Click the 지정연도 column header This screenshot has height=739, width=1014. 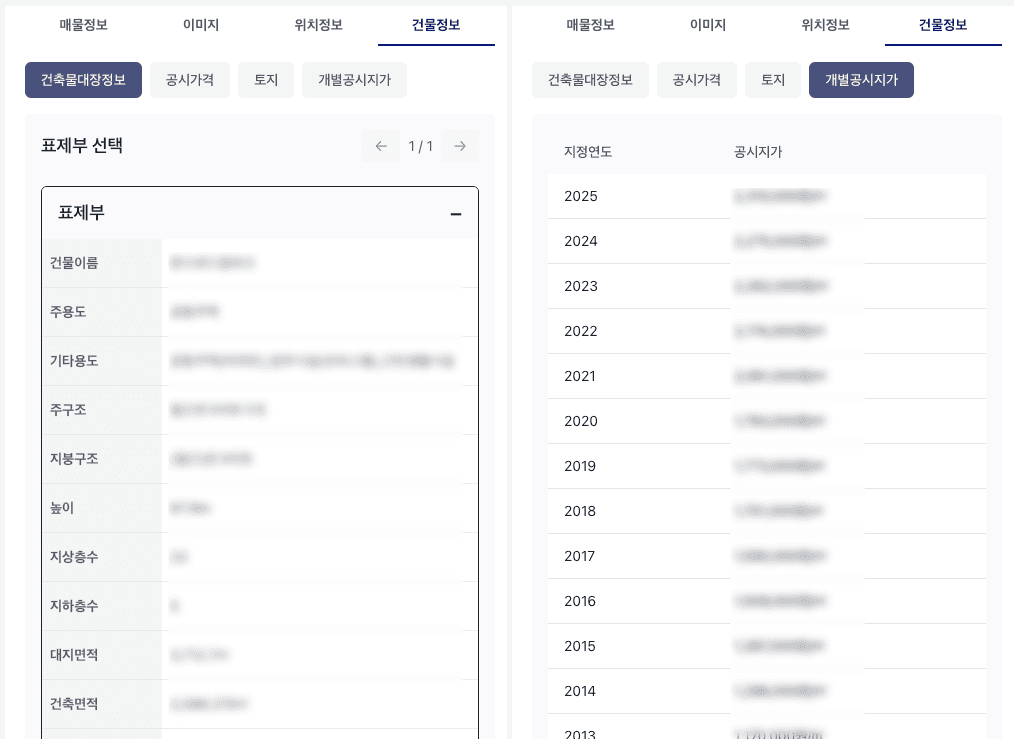(588, 152)
